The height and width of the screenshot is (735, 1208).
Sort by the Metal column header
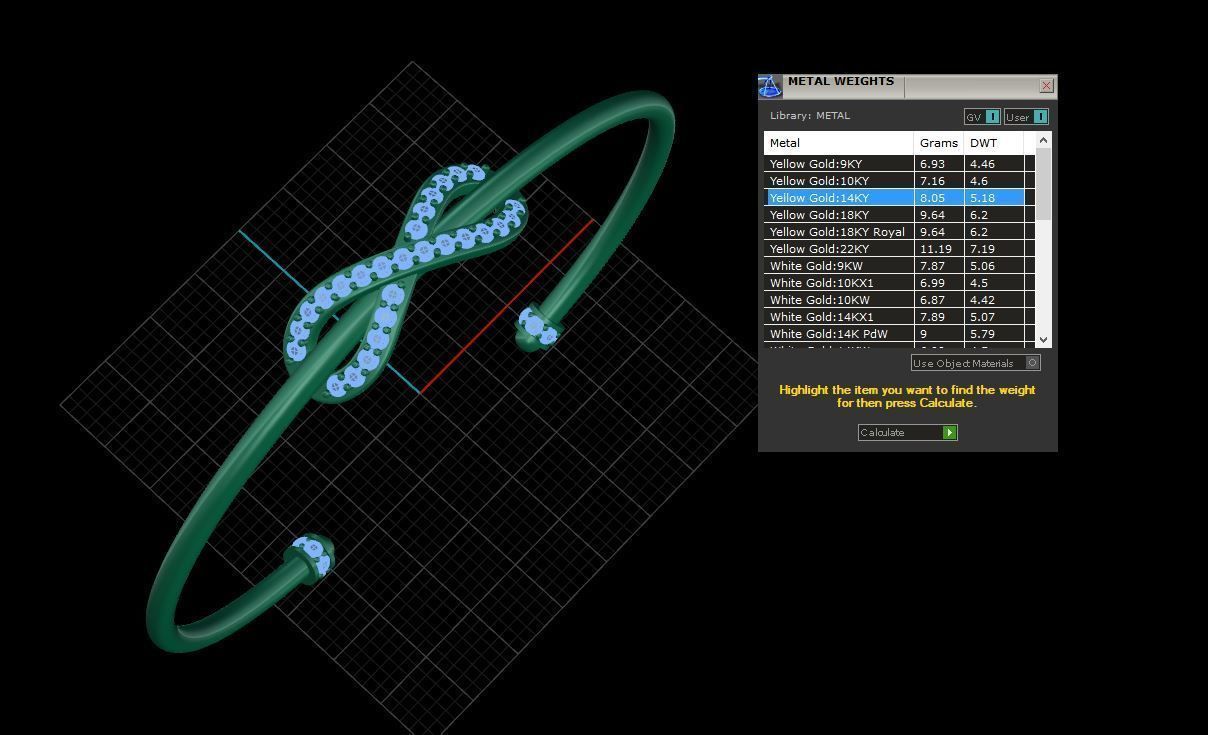839,143
